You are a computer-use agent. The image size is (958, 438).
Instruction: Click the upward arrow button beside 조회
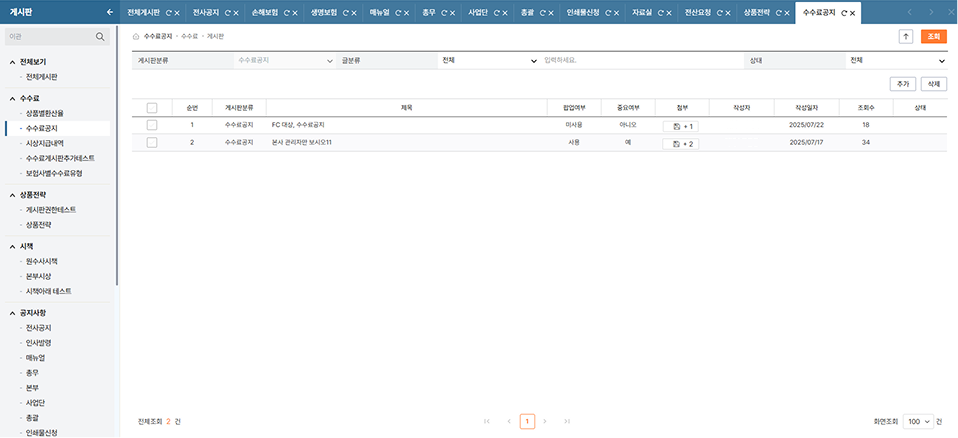[906, 36]
